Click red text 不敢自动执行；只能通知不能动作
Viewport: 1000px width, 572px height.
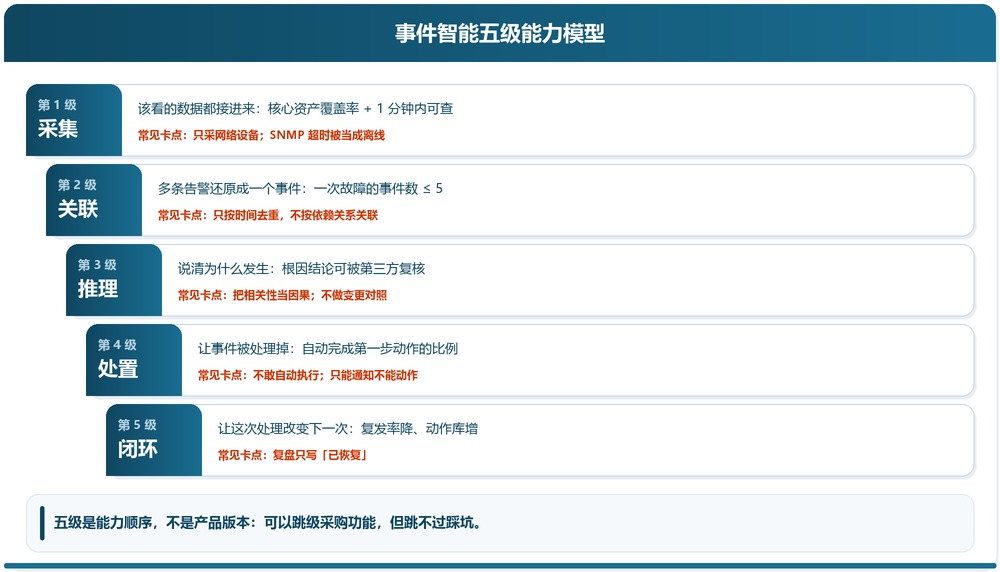click(335, 376)
